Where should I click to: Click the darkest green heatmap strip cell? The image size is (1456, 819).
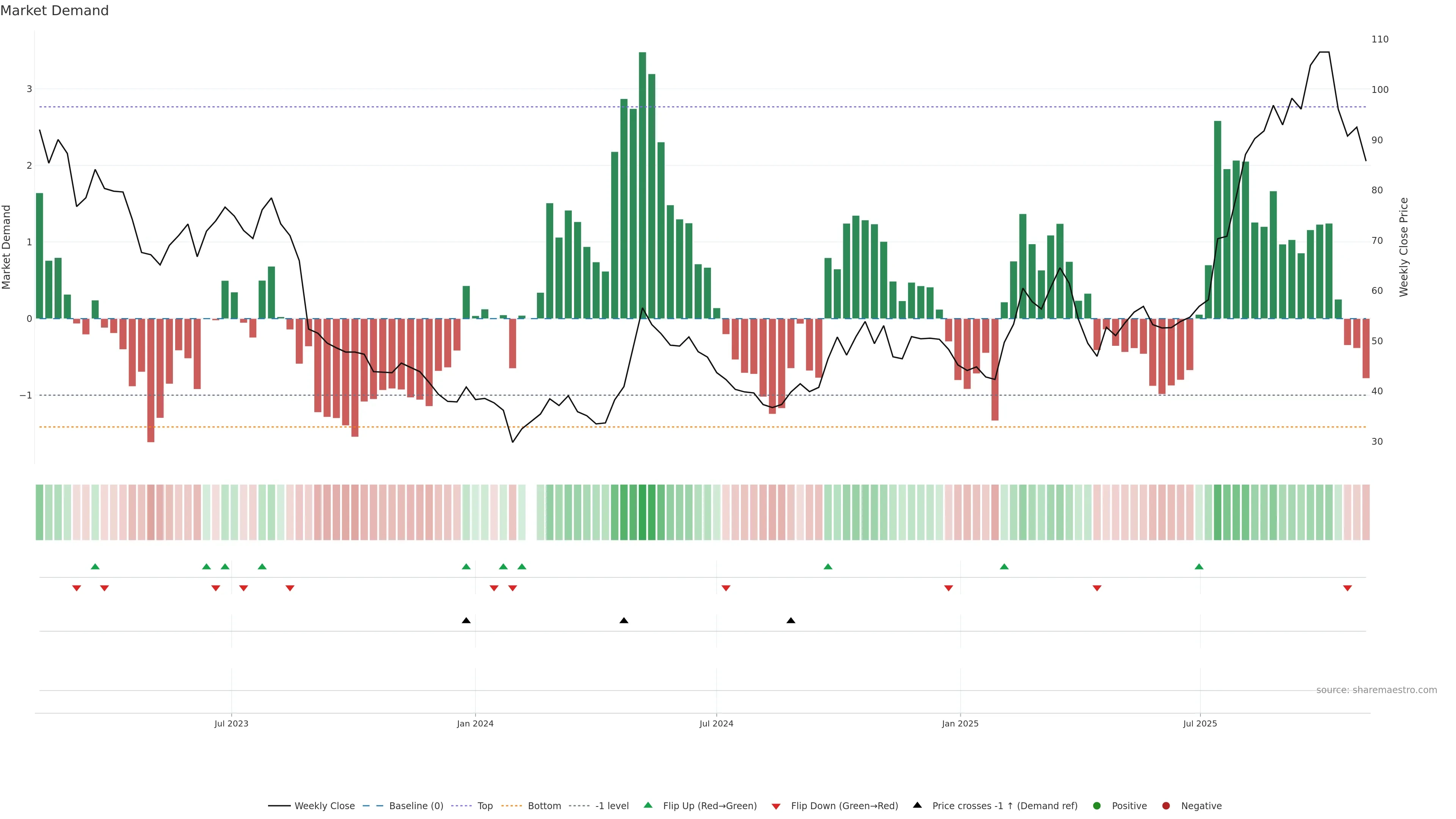pos(642,512)
